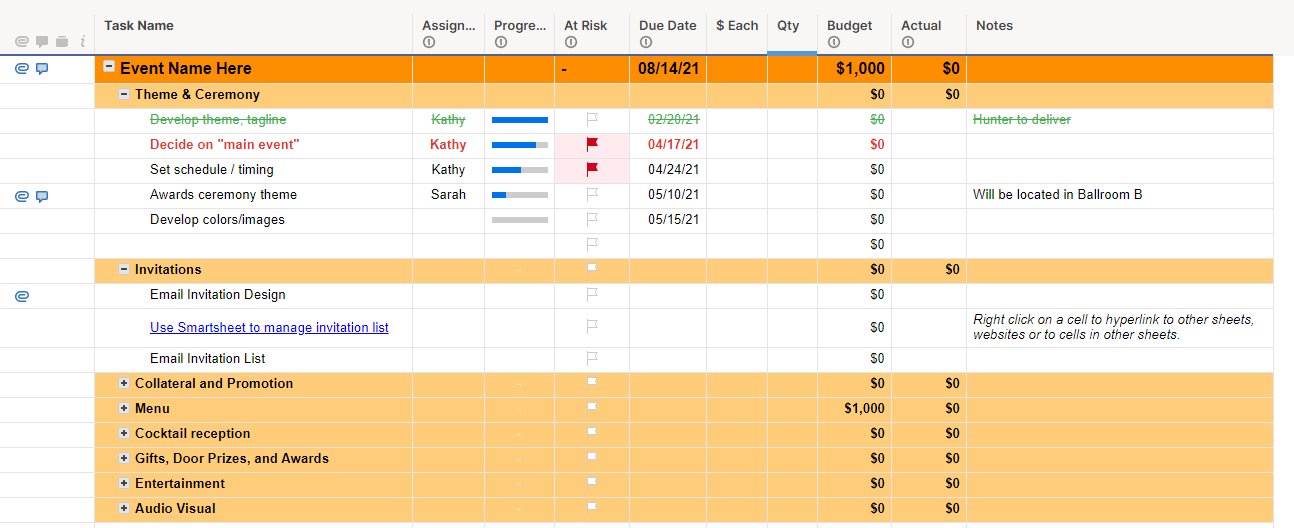Image resolution: width=1294 pixels, height=528 pixels.
Task: Open attachments on Event Name Here row
Action: click(x=22, y=69)
